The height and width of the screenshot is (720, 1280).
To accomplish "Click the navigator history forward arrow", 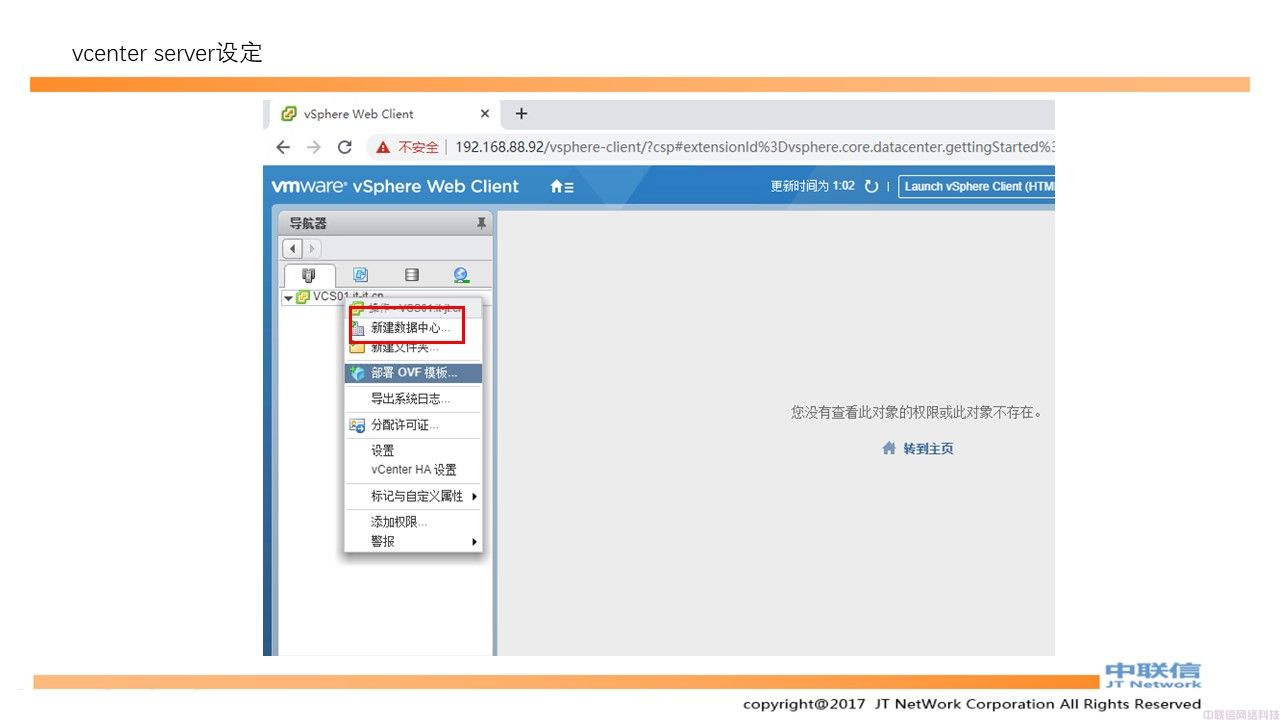I will pos(312,248).
